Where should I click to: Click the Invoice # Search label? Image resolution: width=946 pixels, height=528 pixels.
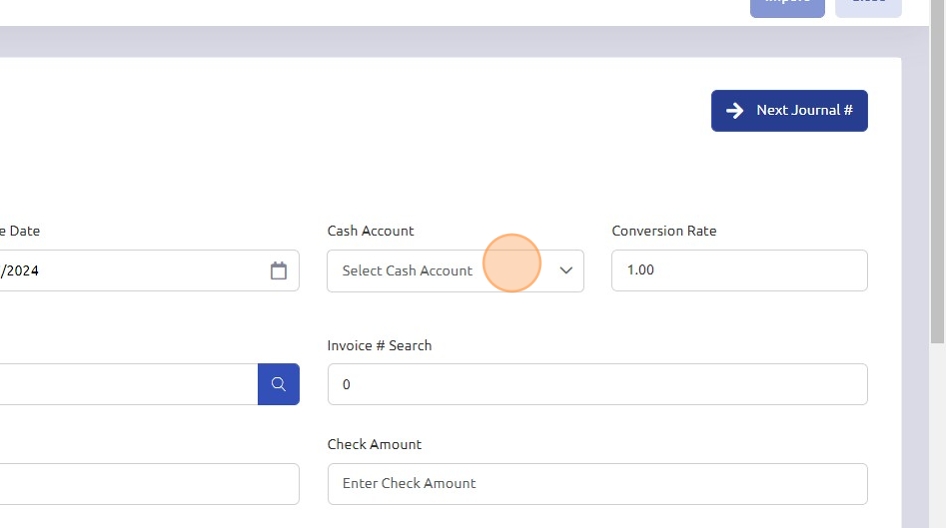(379, 345)
